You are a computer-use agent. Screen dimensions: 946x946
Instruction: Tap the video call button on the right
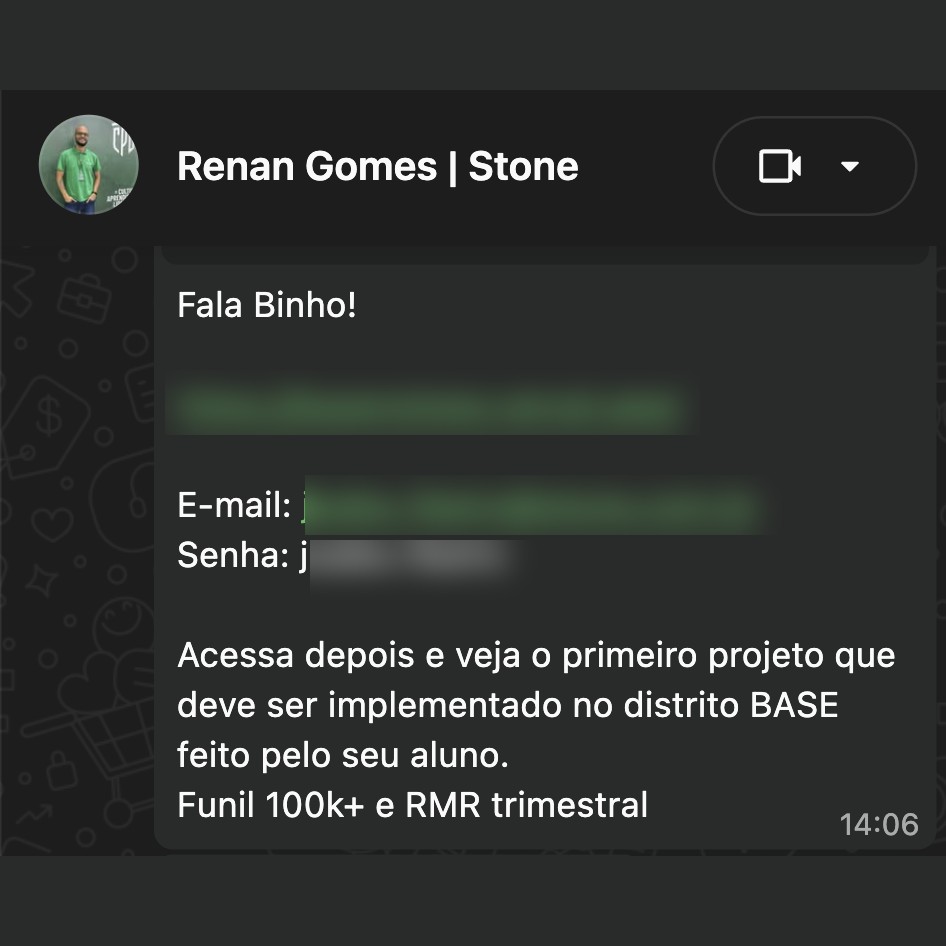(779, 166)
